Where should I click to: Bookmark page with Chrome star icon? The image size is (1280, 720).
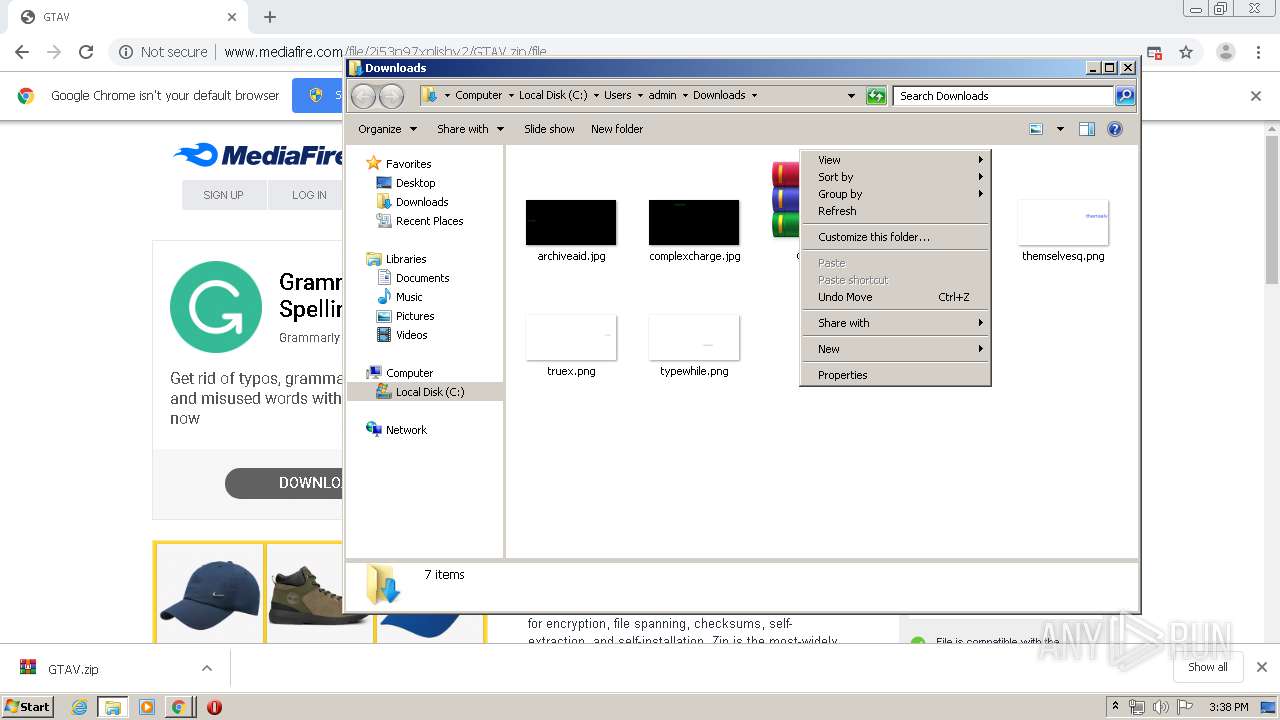click(1186, 52)
